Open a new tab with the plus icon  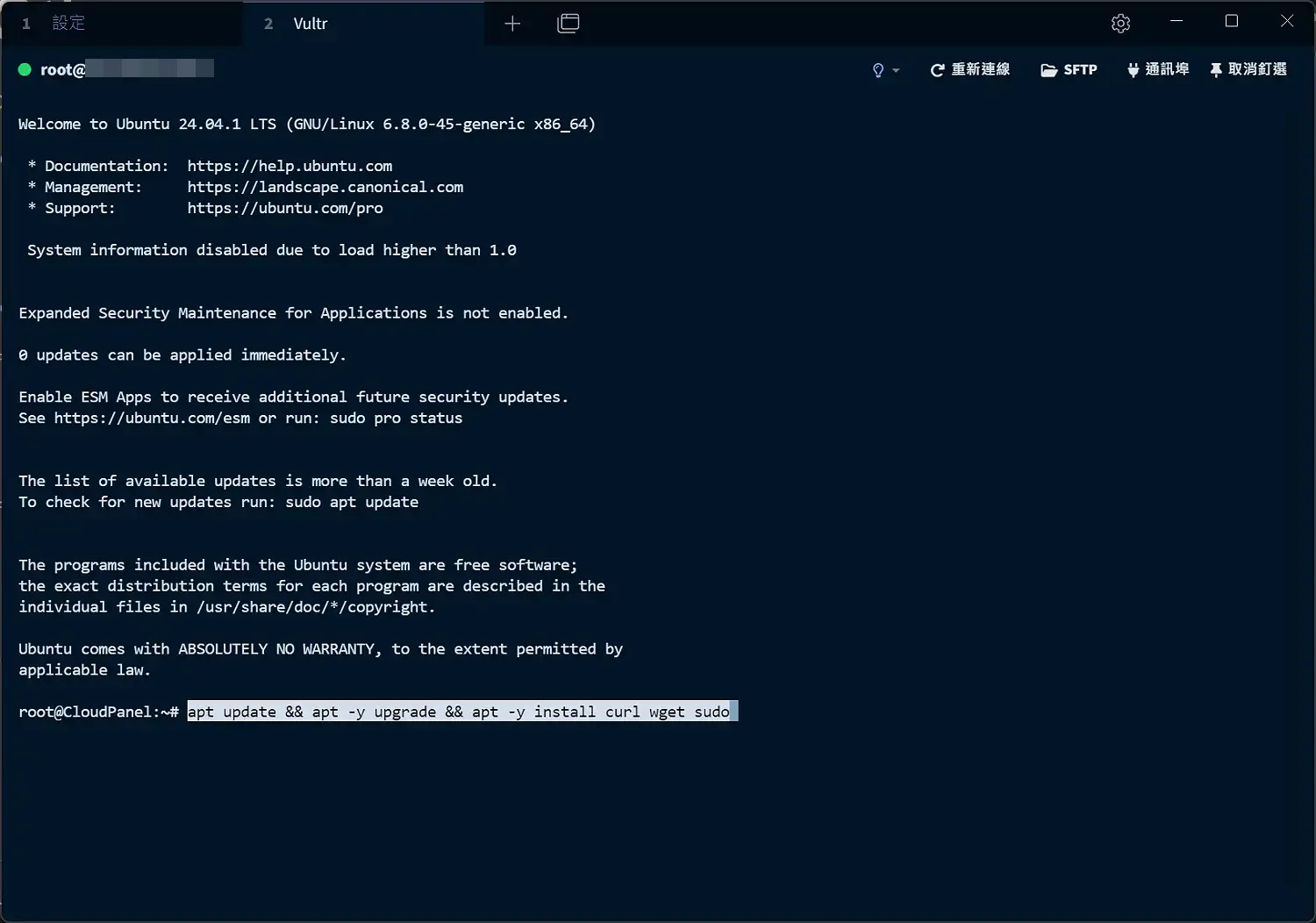point(512,24)
